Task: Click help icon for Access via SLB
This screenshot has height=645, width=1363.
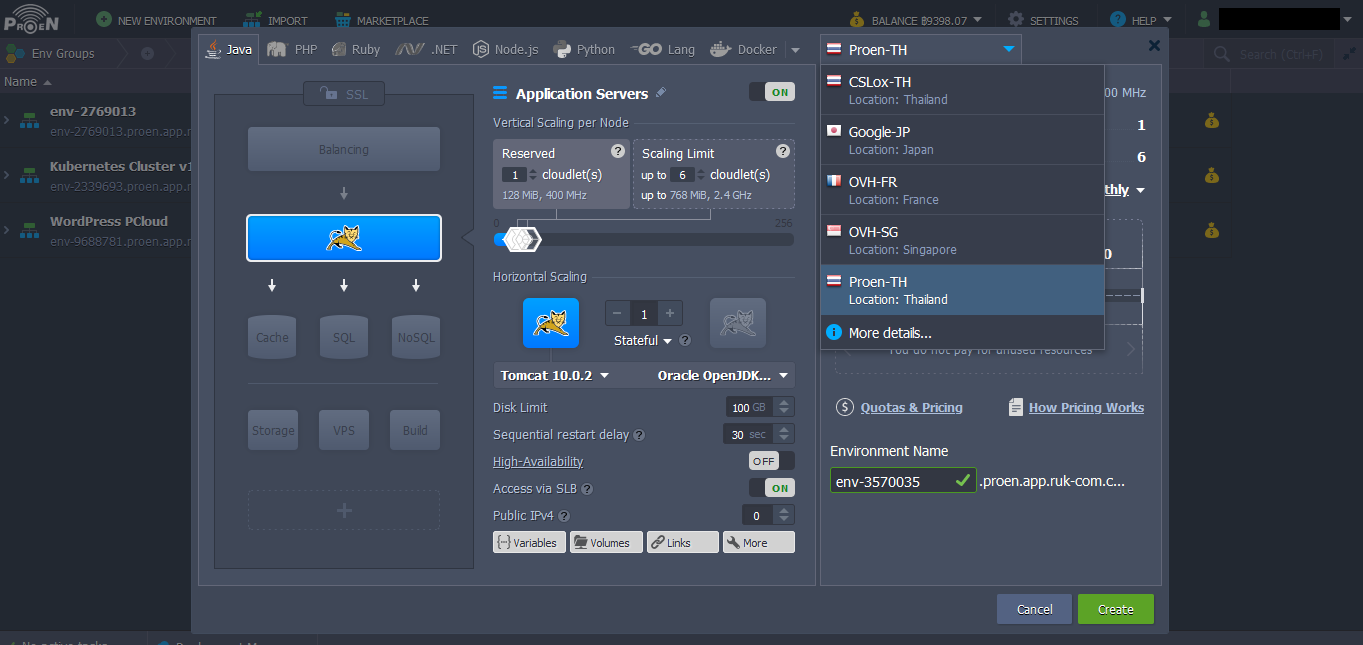Action: pos(587,489)
